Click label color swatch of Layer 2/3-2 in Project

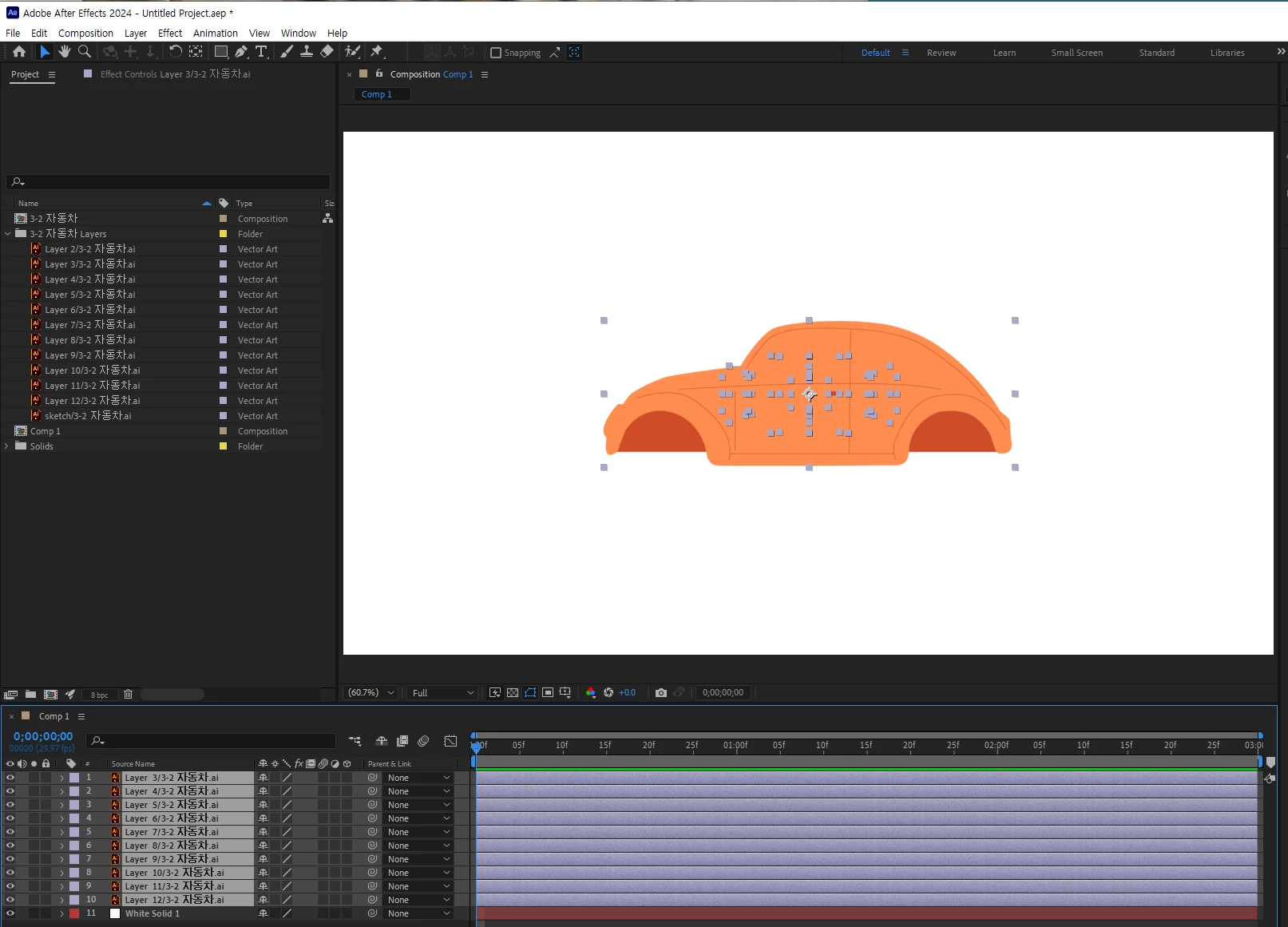(224, 249)
